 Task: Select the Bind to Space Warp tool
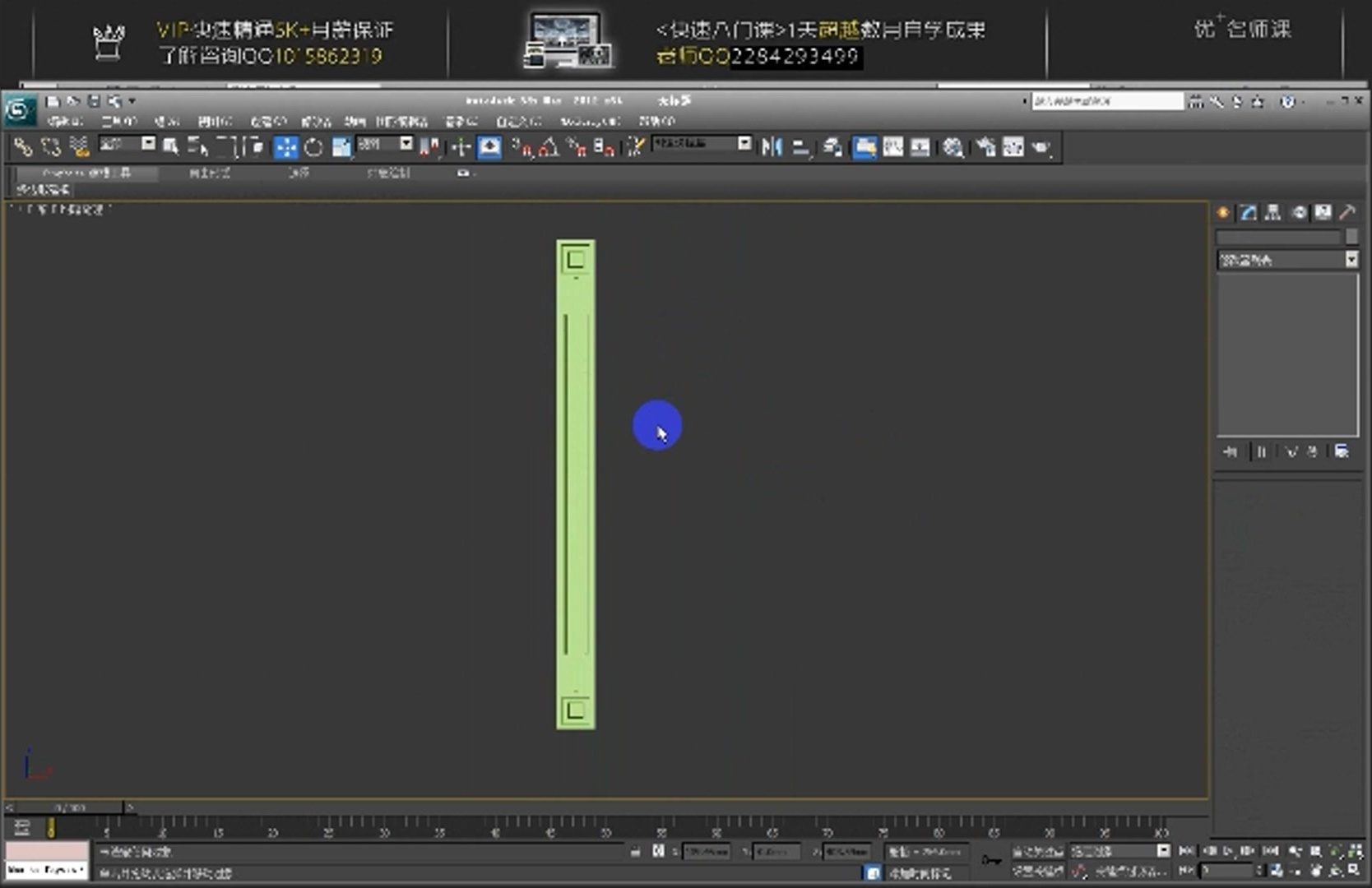[79, 147]
